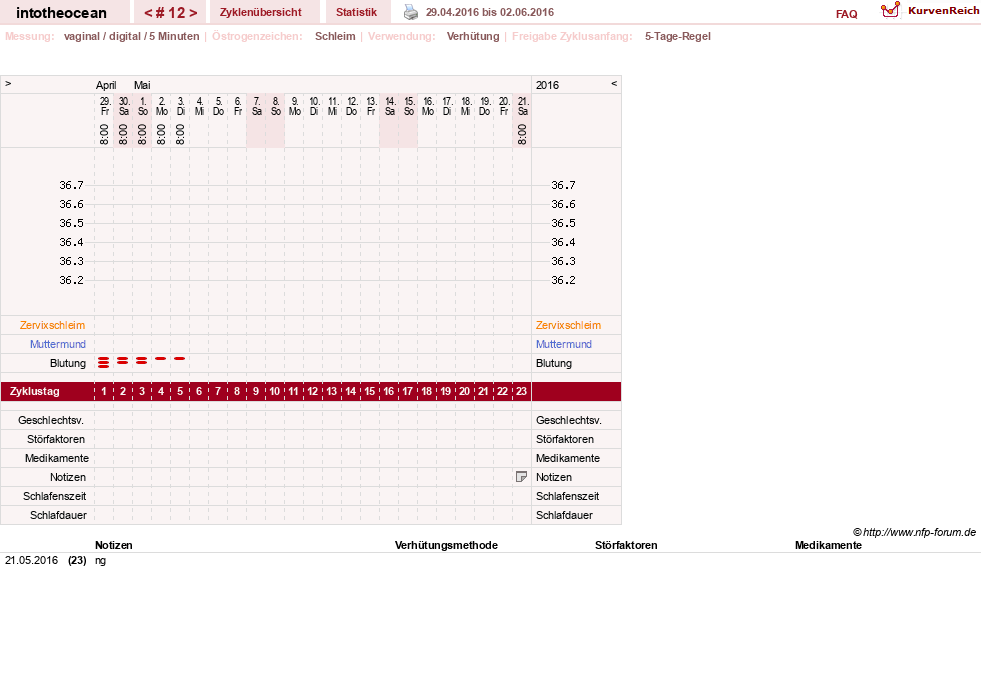This screenshot has width=981, height=684.
Task: Click the left Schlafdauer row label
Action: [x=58, y=515]
